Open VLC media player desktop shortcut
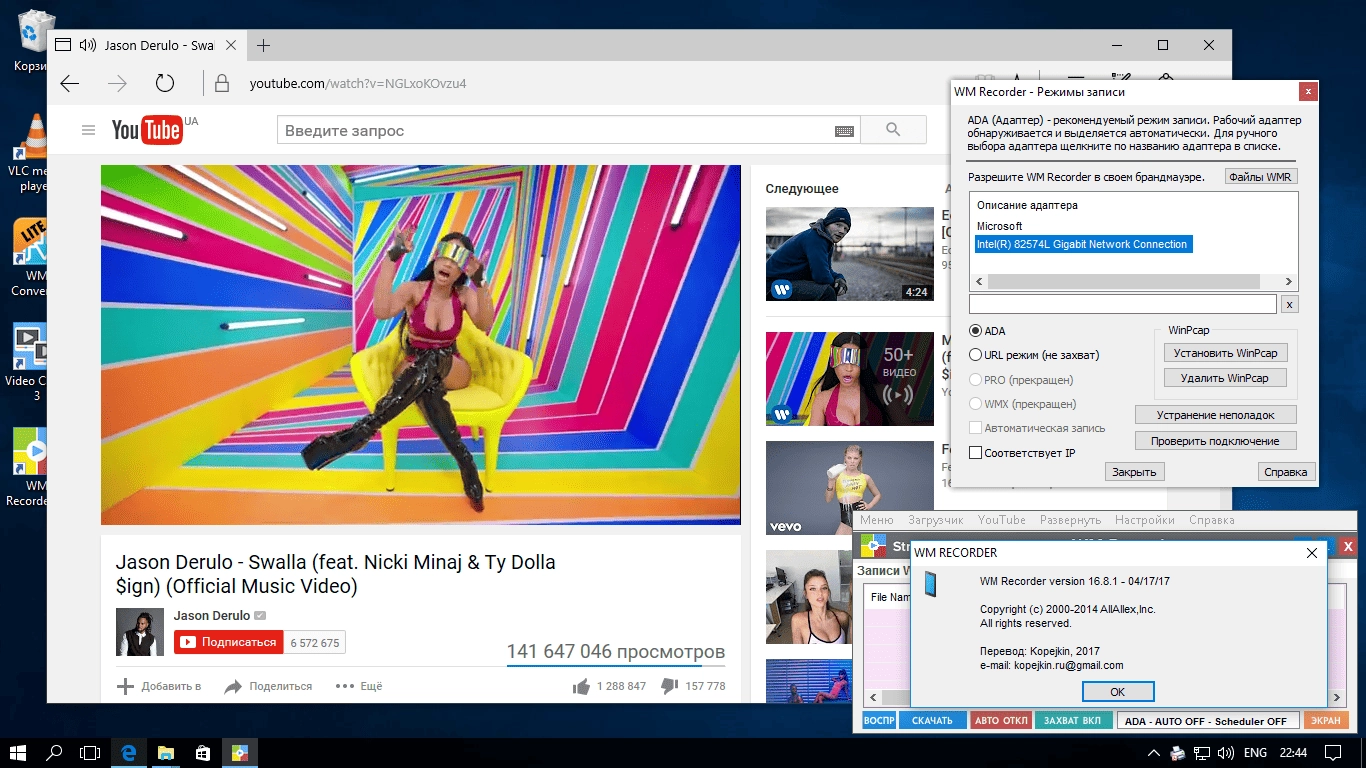Screen dimensions: 1366x768 (x=29, y=152)
